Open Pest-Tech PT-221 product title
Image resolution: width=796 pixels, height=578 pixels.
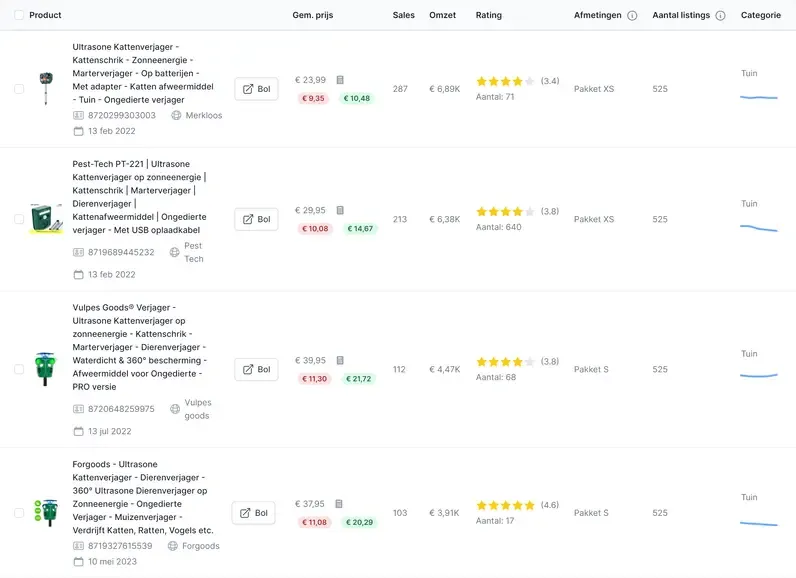coord(140,197)
